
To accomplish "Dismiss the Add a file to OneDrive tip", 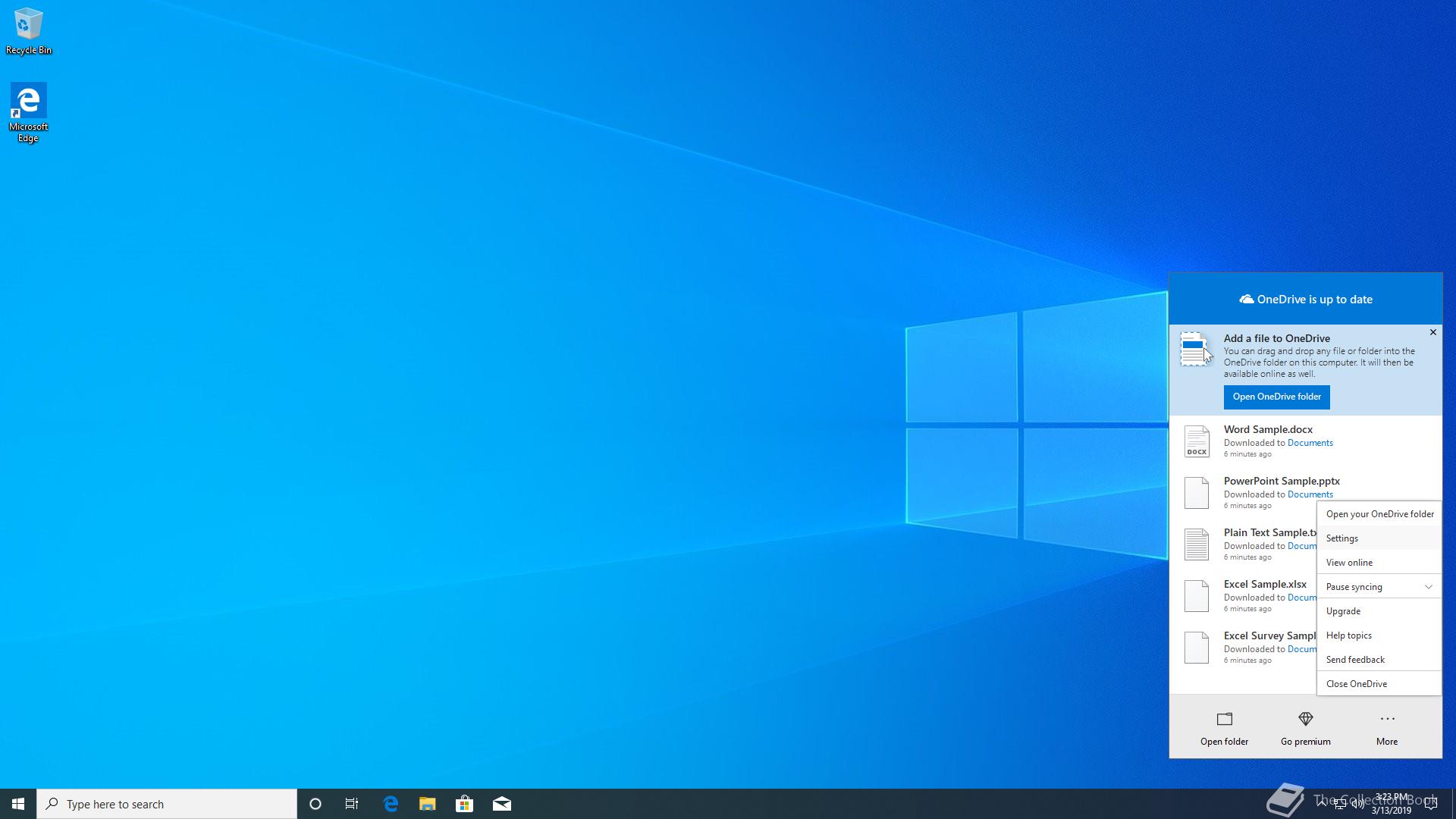I will (x=1432, y=332).
